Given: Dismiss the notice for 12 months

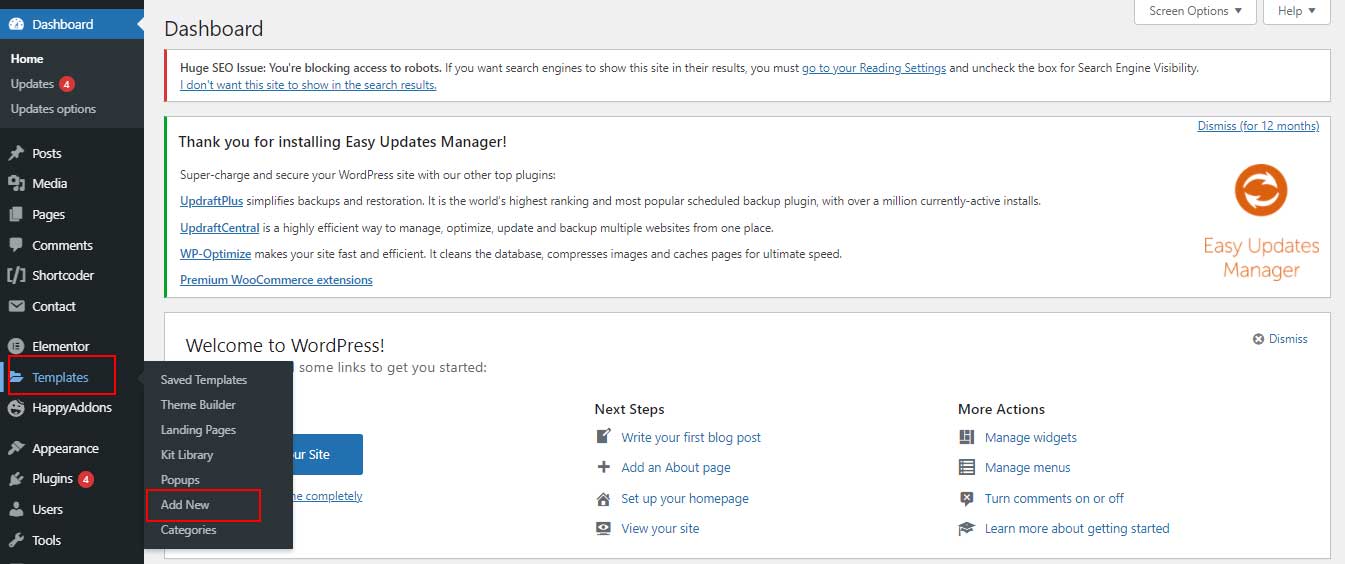Looking at the screenshot, I should [x=1258, y=126].
